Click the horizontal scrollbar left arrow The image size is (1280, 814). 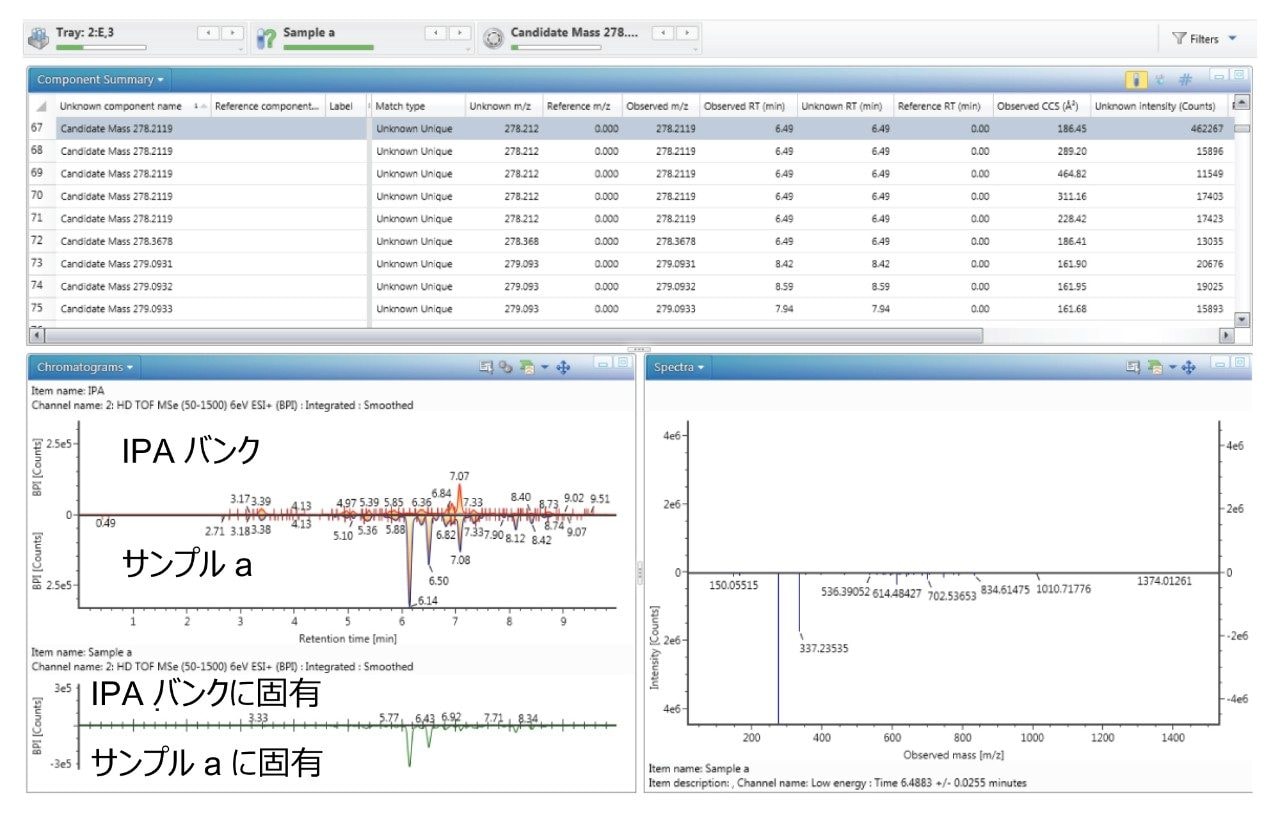[38, 336]
